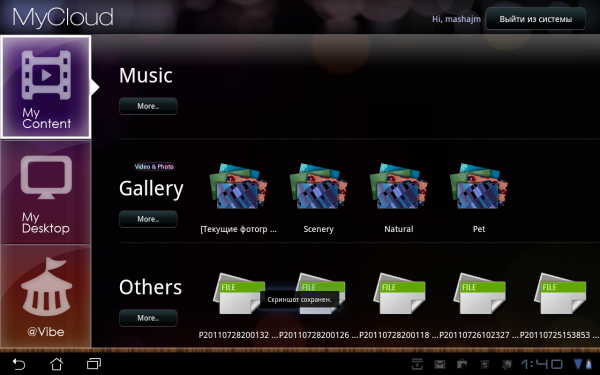Viewport: 600px width, 375px height.
Task: Open the download notification icon
Action: (417, 364)
